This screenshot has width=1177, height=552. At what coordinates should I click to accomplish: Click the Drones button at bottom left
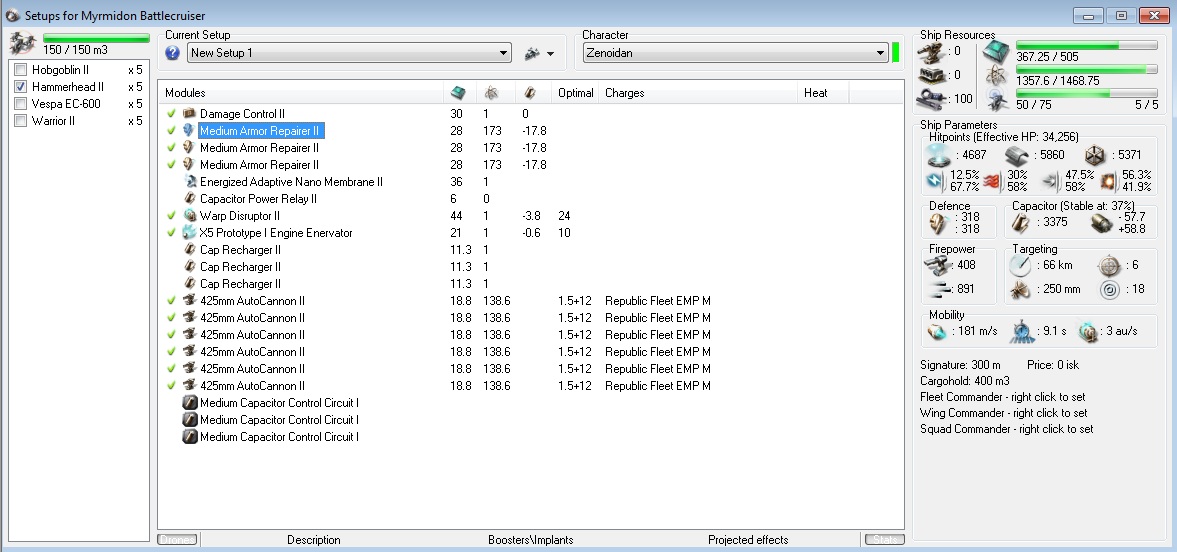tap(178, 539)
